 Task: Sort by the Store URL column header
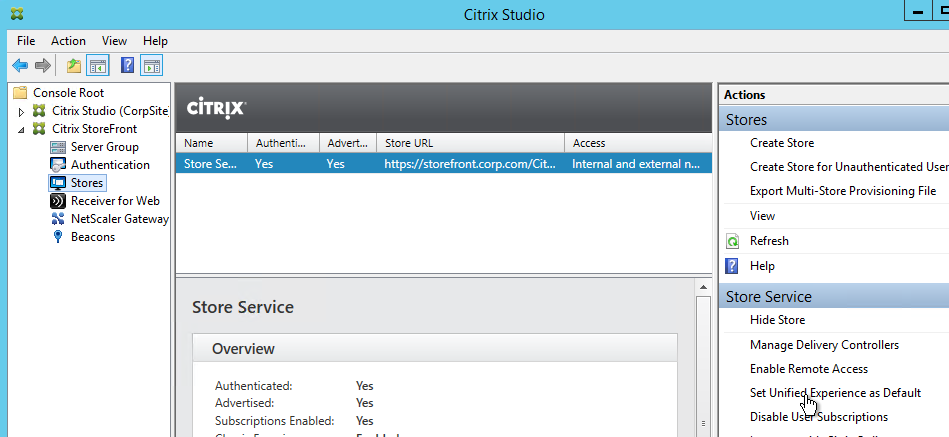470,143
